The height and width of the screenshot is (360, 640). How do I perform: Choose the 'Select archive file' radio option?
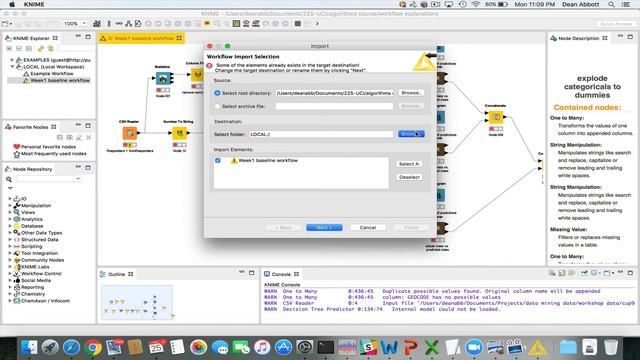point(217,106)
